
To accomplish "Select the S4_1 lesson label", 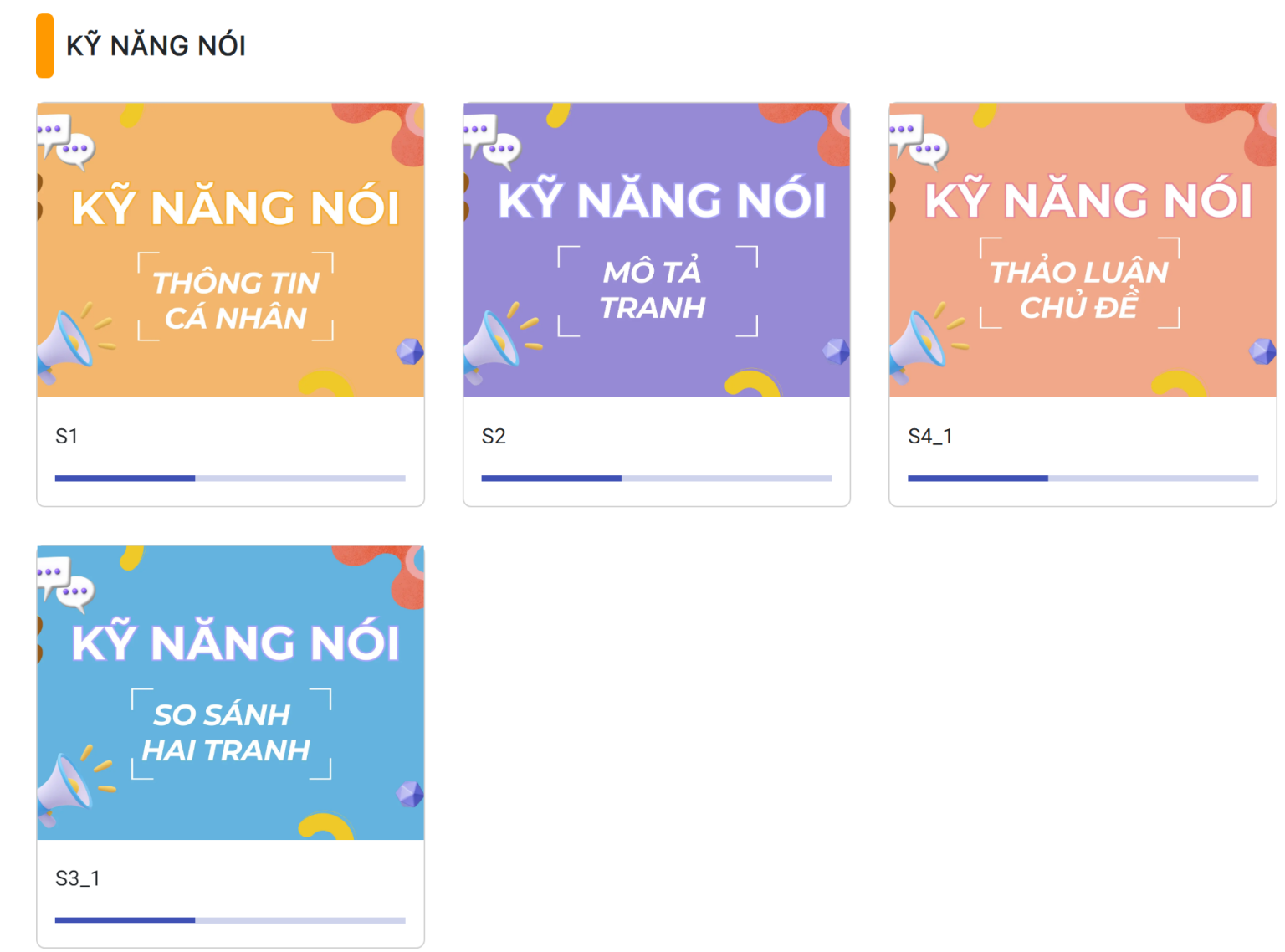I will coord(929,436).
